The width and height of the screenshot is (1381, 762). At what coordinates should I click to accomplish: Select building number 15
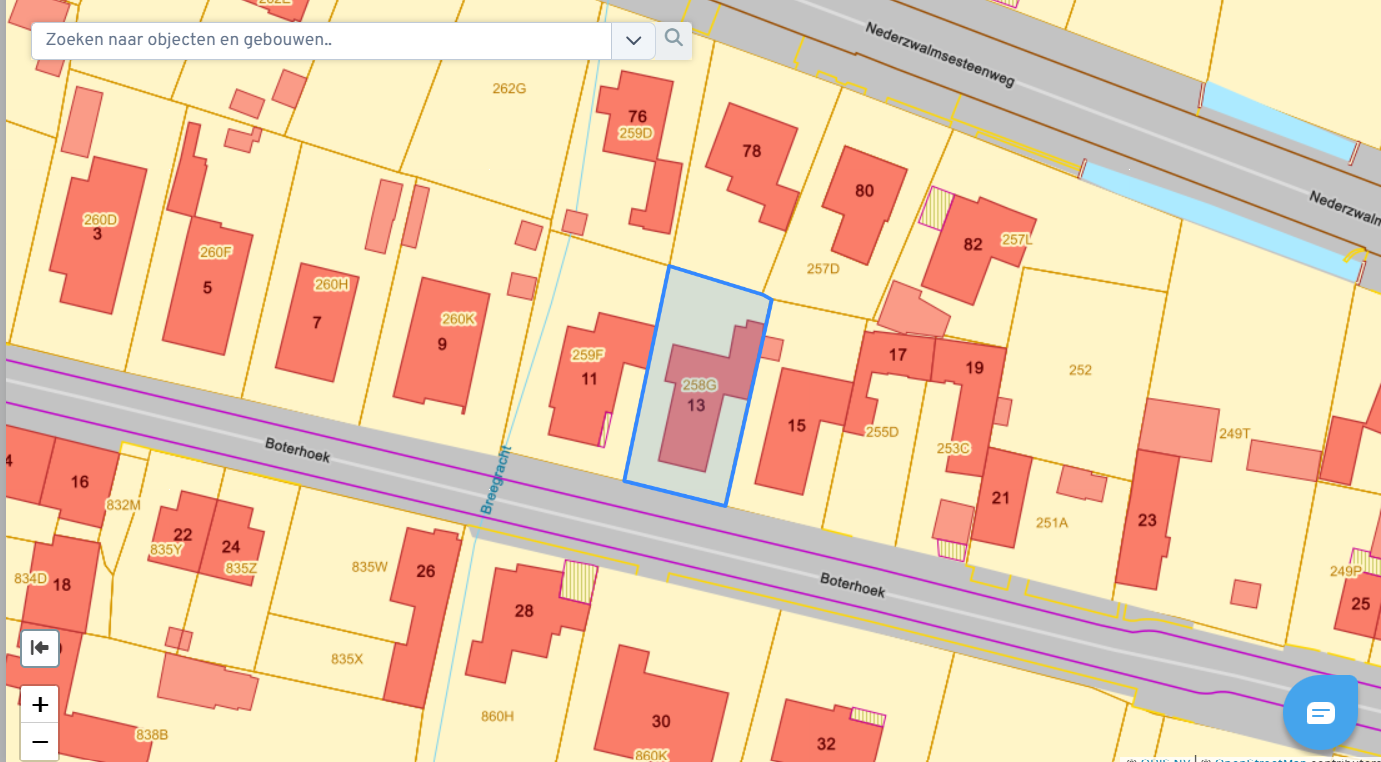pos(796,426)
